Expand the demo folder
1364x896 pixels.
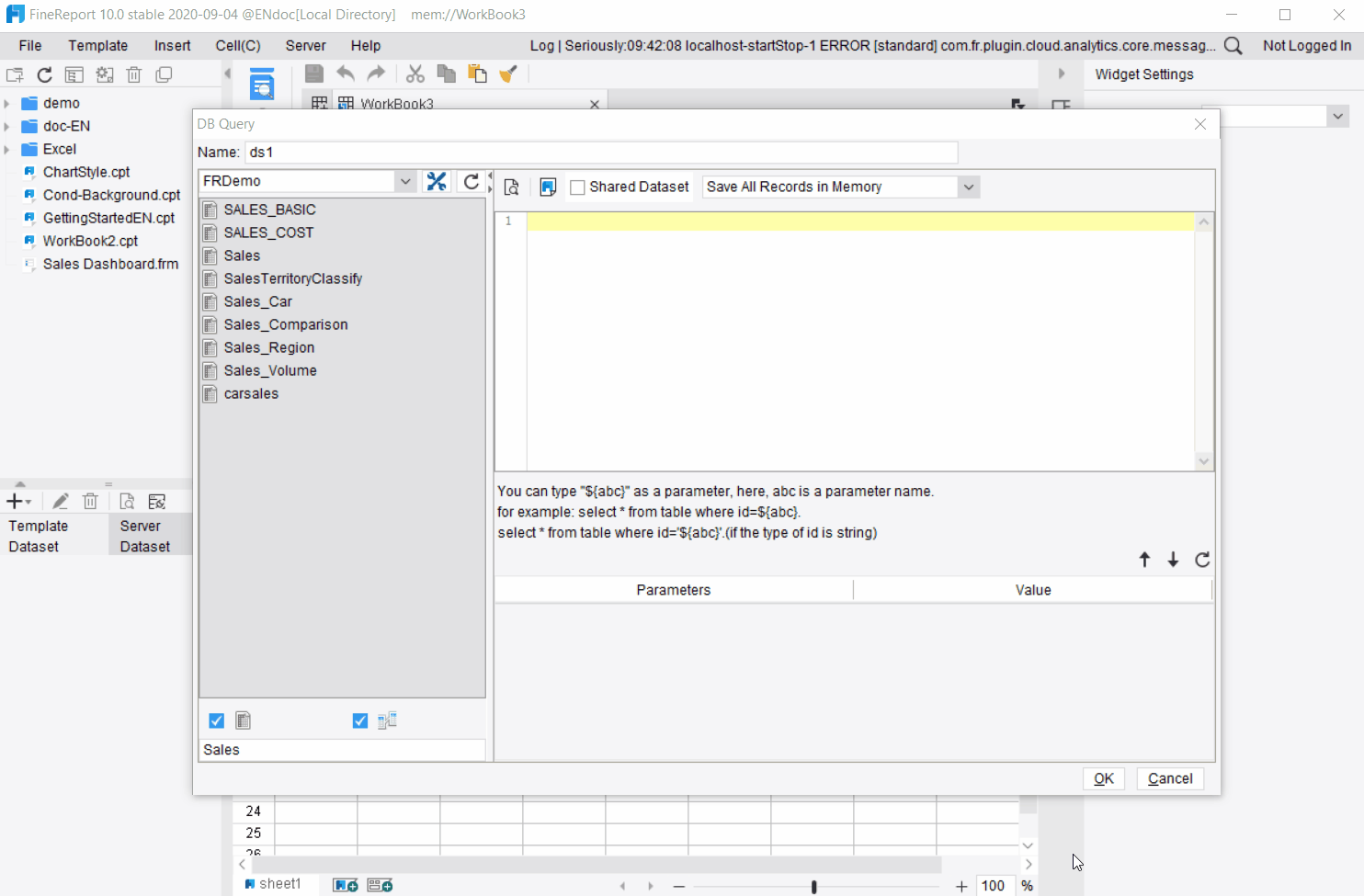(7, 104)
